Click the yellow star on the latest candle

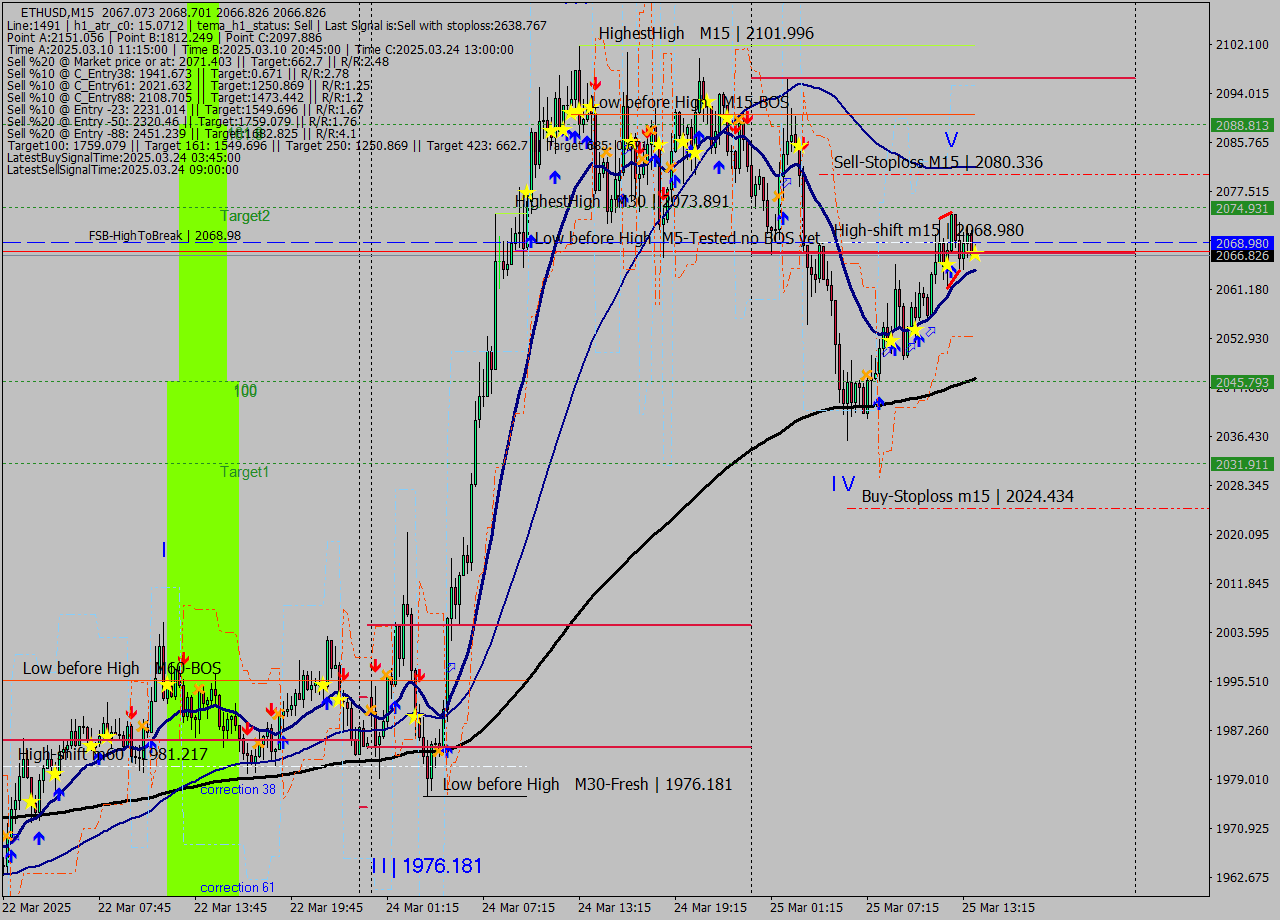973,256
